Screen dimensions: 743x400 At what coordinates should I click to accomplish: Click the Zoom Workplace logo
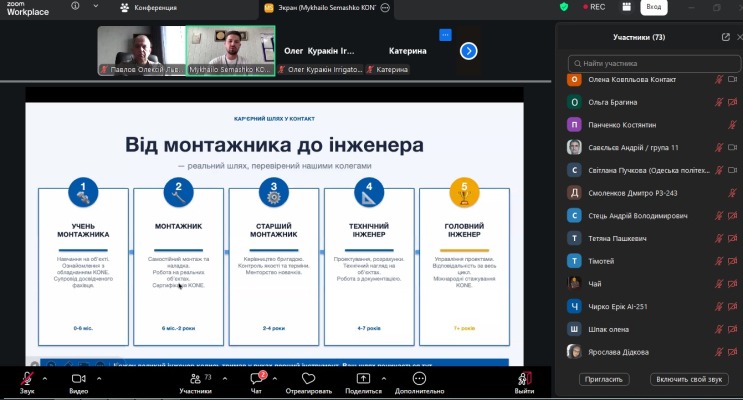tap(27, 9)
